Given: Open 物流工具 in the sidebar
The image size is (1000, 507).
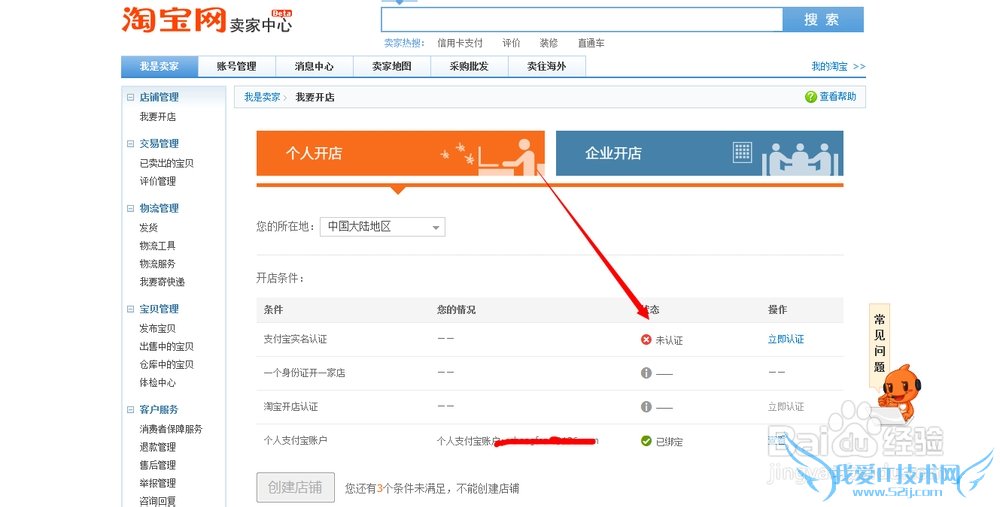Looking at the screenshot, I should coord(158,246).
